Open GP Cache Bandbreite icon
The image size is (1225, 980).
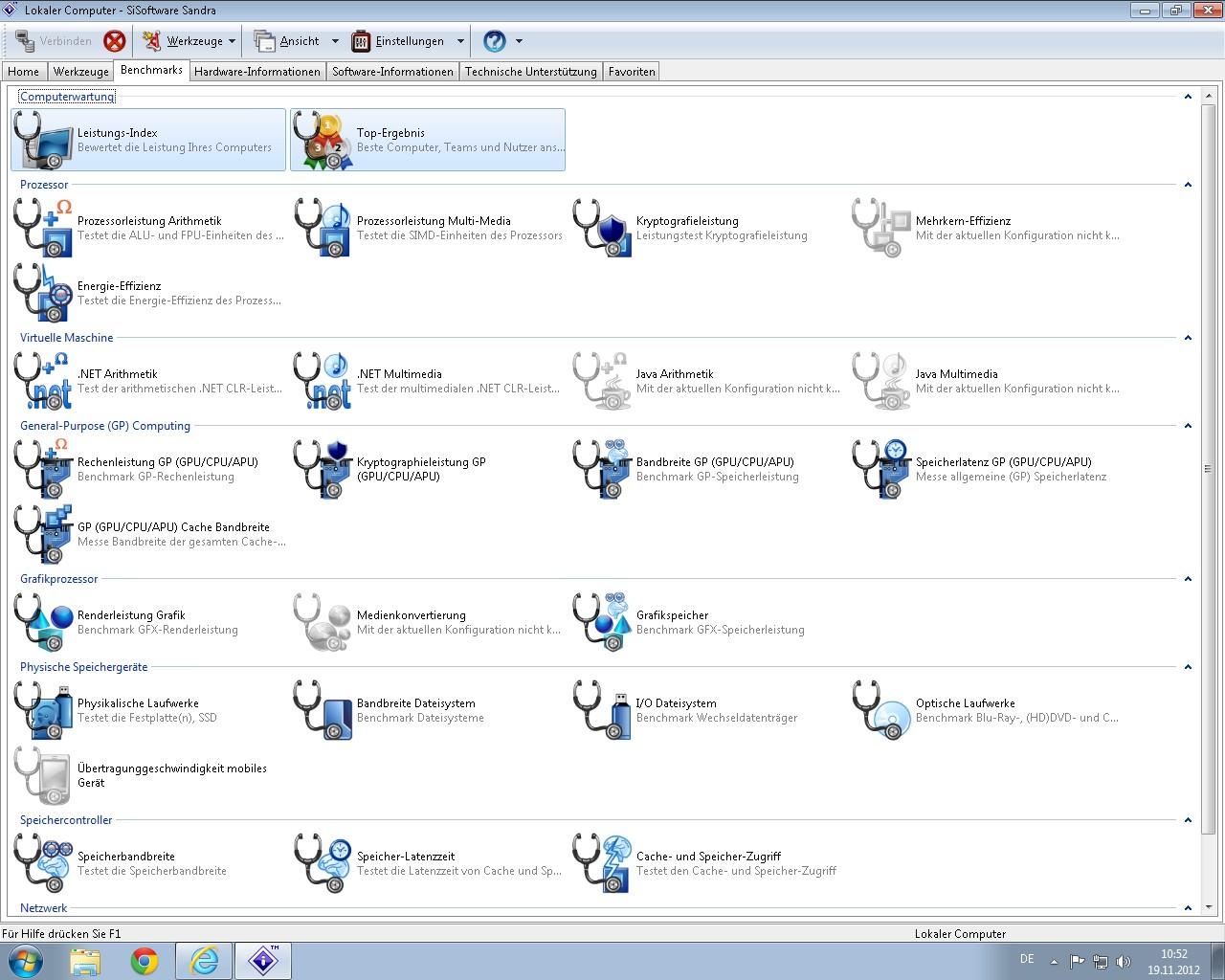44,534
